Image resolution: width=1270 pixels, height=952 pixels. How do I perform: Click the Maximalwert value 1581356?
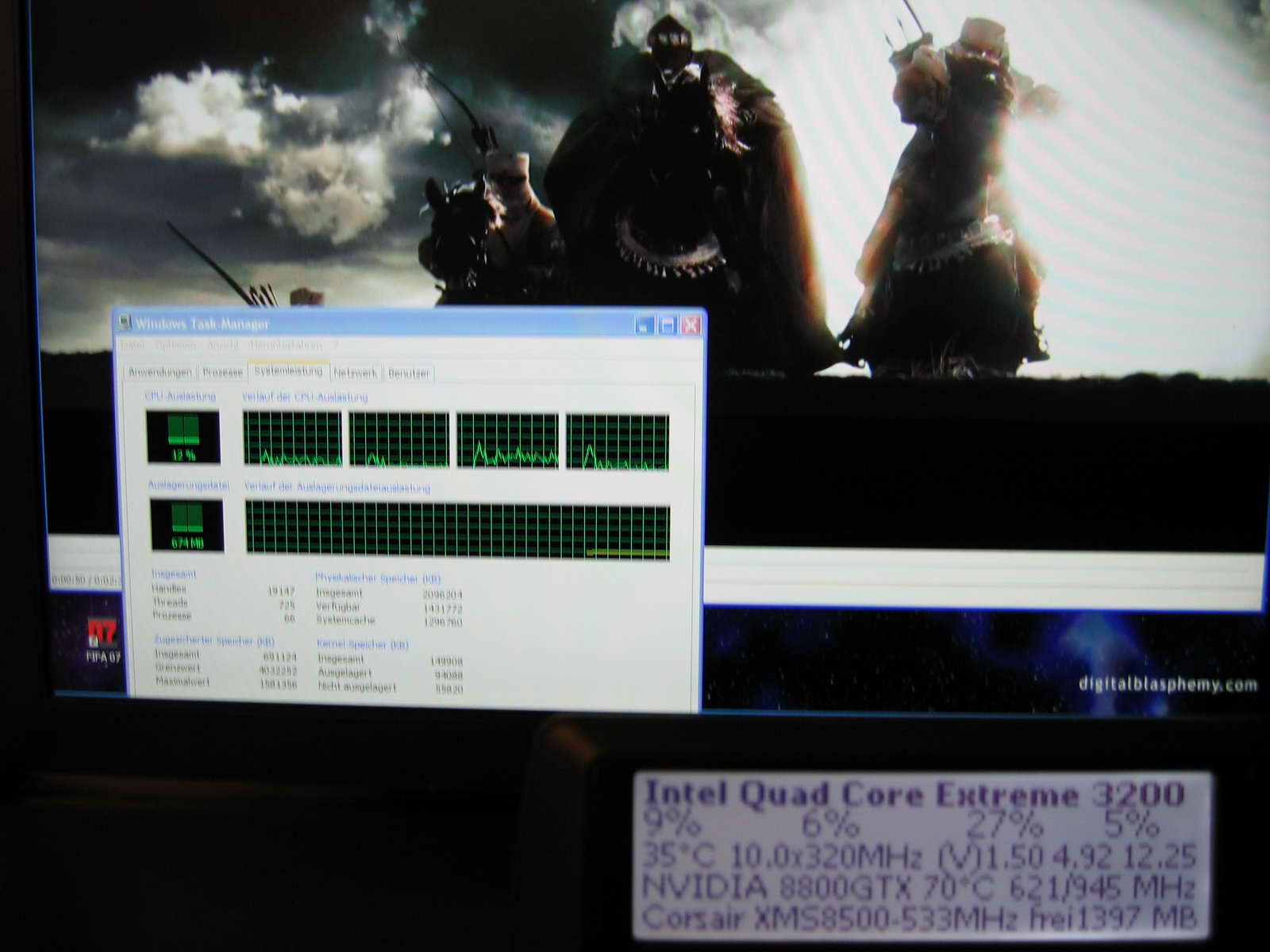tap(278, 684)
